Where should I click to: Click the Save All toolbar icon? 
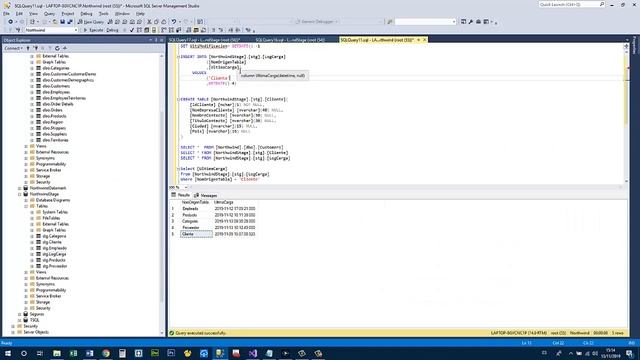point(70,22)
